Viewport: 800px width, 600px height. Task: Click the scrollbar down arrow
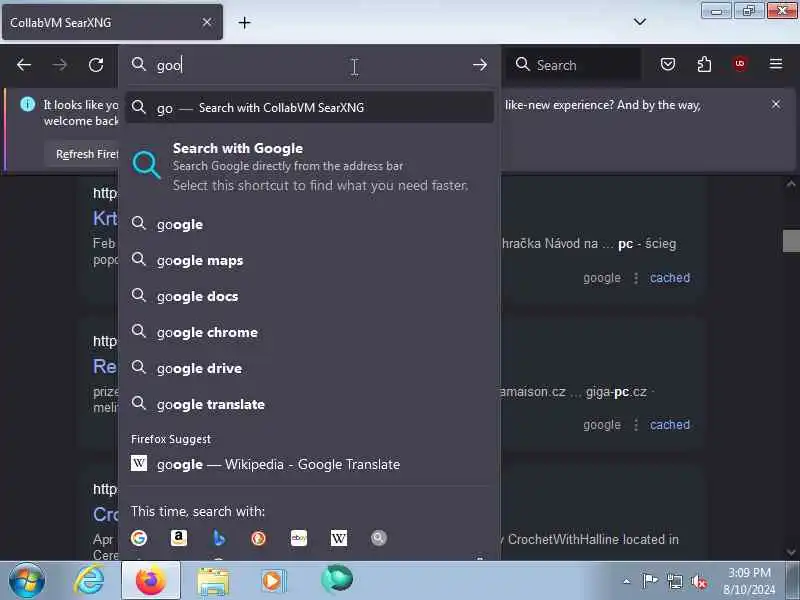pos(791,552)
